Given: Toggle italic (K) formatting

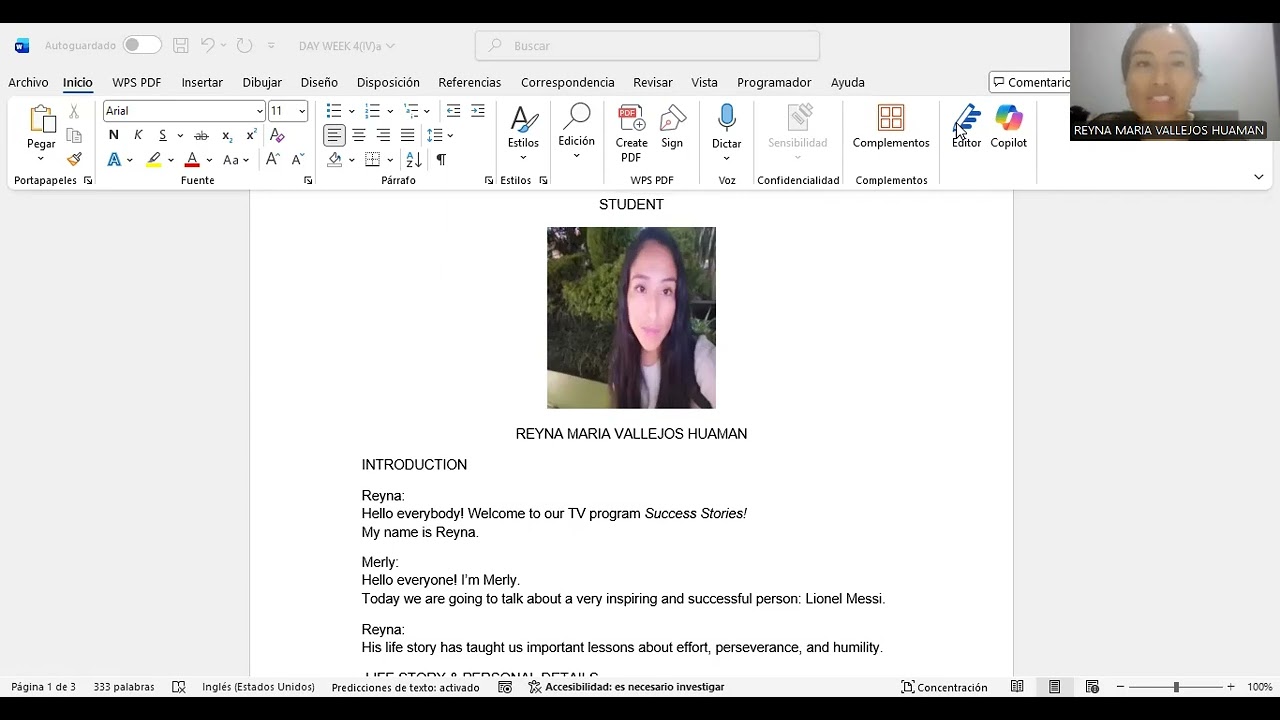Looking at the screenshot, I should click(x=138, y=135).
